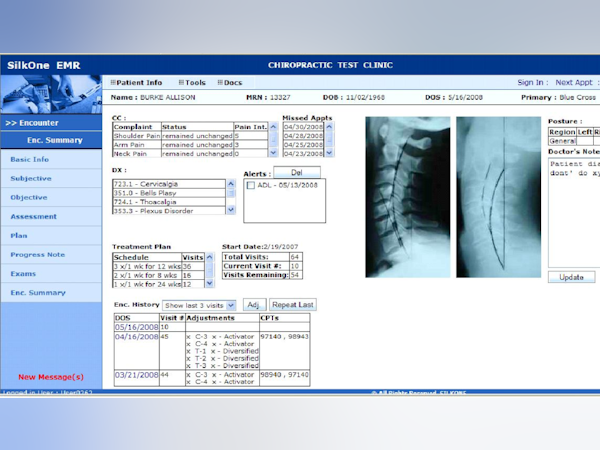Click the MRN value 13327
Viewport: 600px width, 450px height.
[280, 97]
